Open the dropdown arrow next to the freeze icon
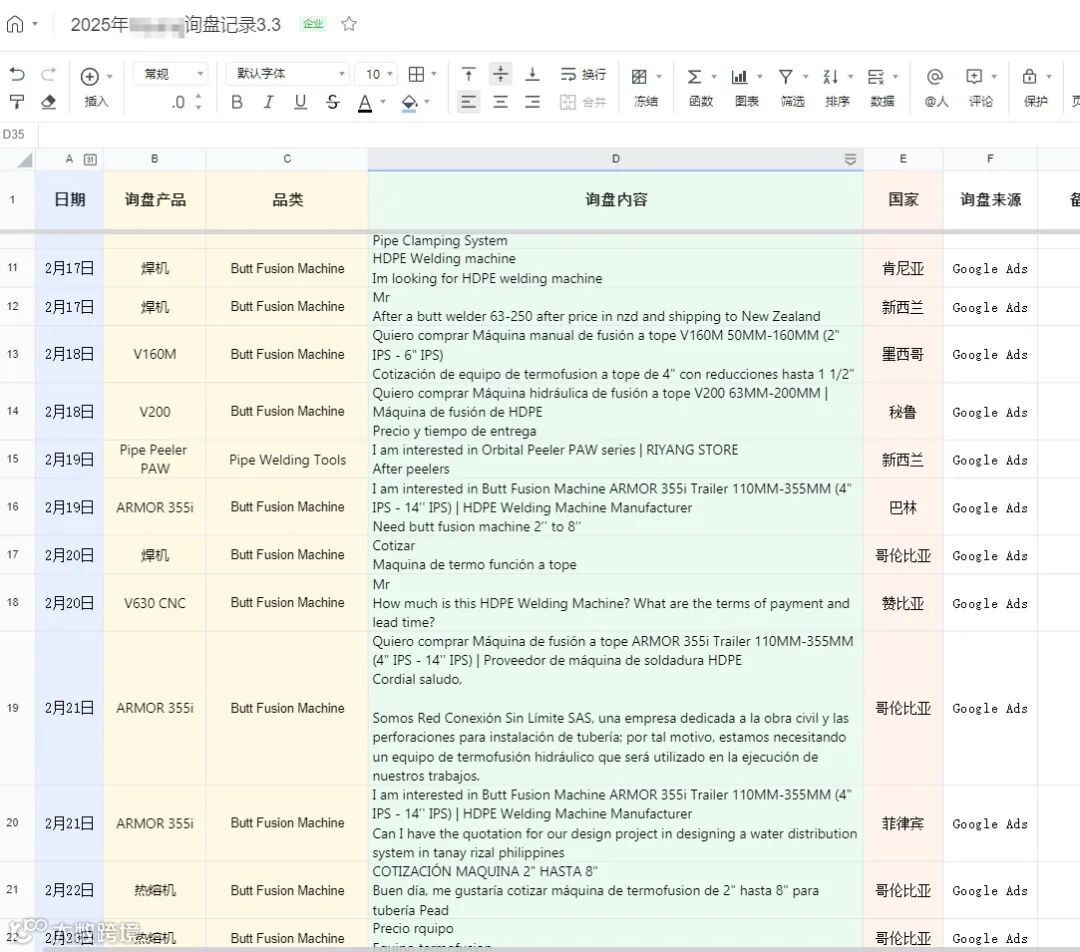1080x952 pixels. pyautogui.click(x=659, y=76)
